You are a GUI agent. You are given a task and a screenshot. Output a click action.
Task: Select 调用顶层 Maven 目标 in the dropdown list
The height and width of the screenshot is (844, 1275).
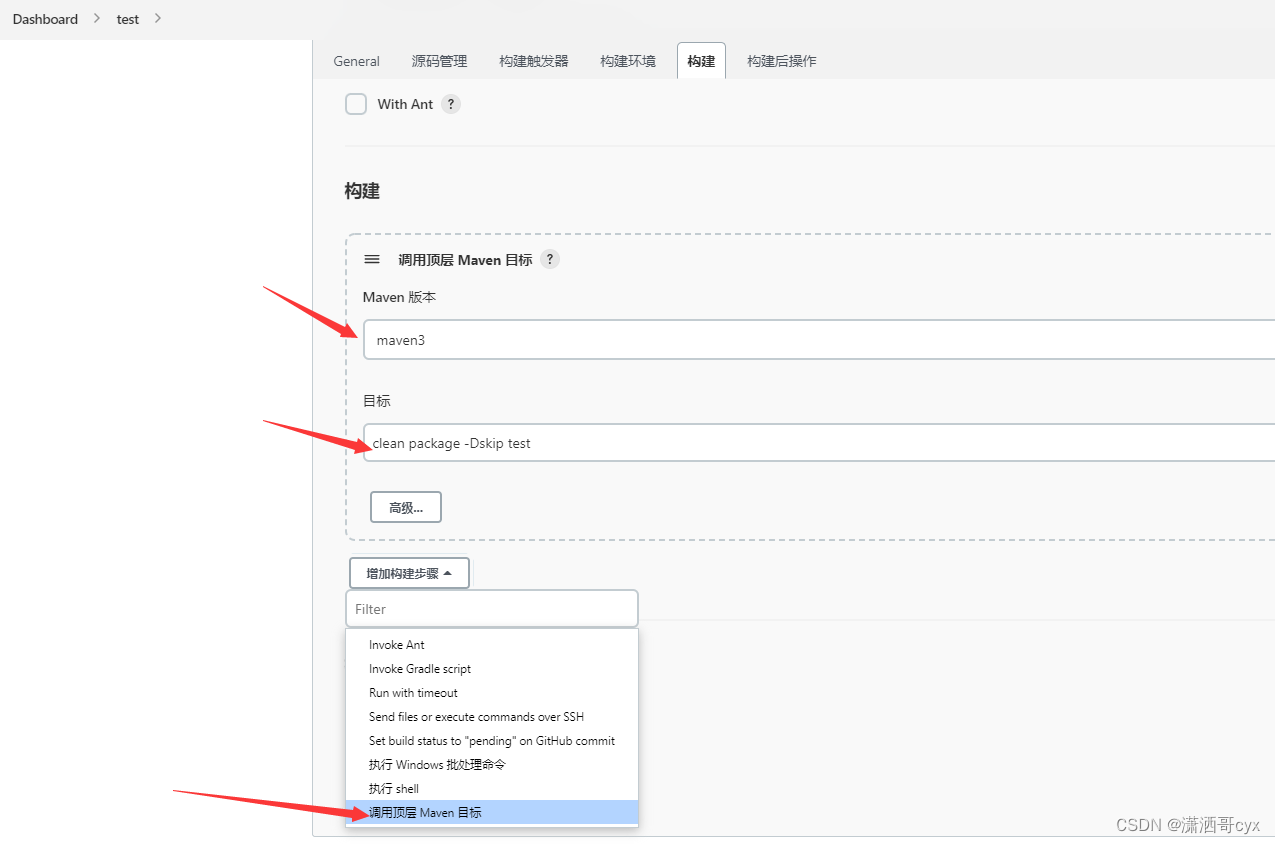[x=492, y=813]
